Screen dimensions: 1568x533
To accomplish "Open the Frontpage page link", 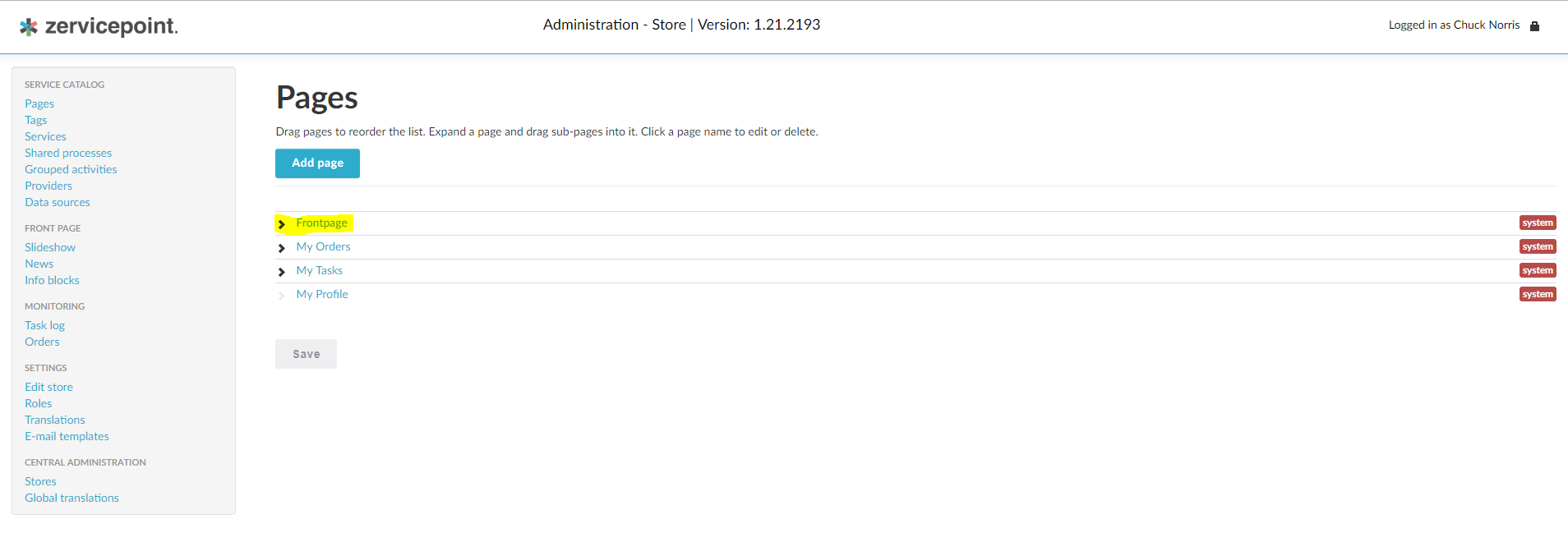I will pyautogui.click(x=321, y=223).
